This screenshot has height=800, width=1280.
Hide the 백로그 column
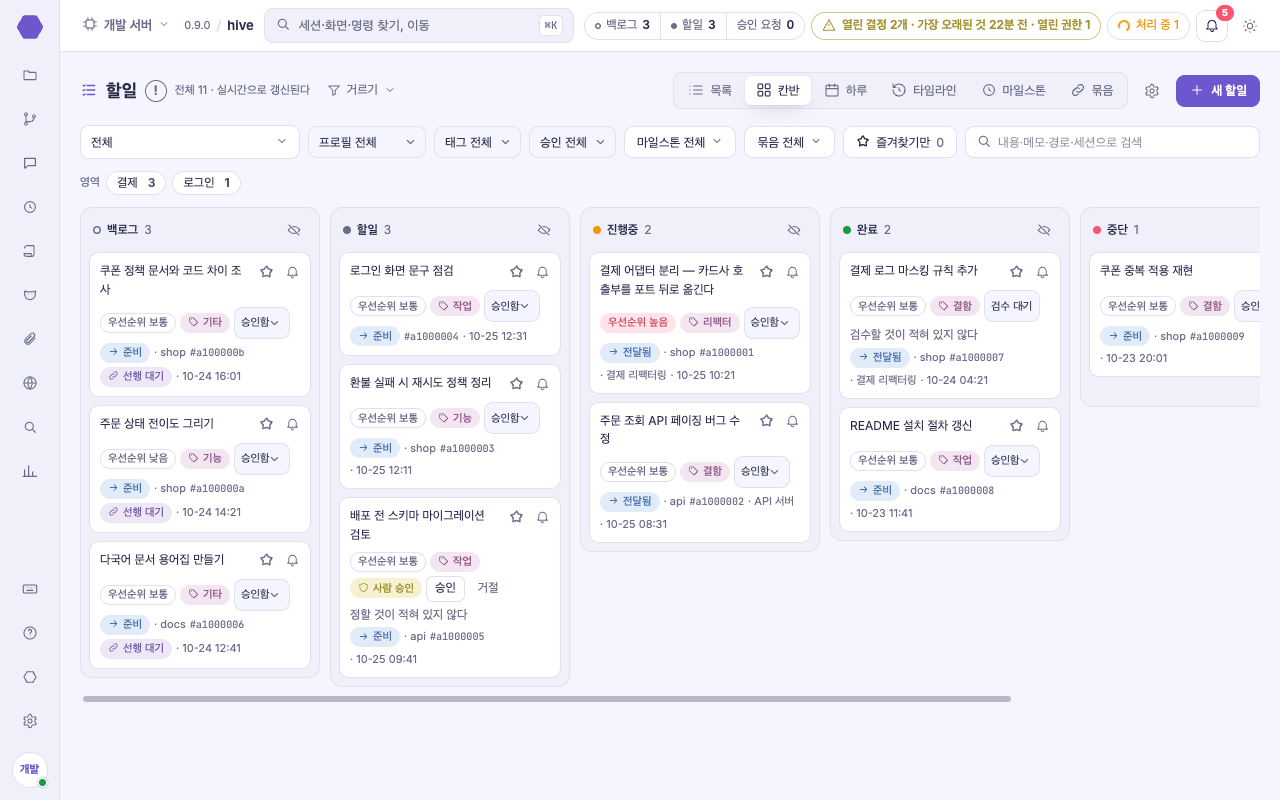click(x=294, y=230)
